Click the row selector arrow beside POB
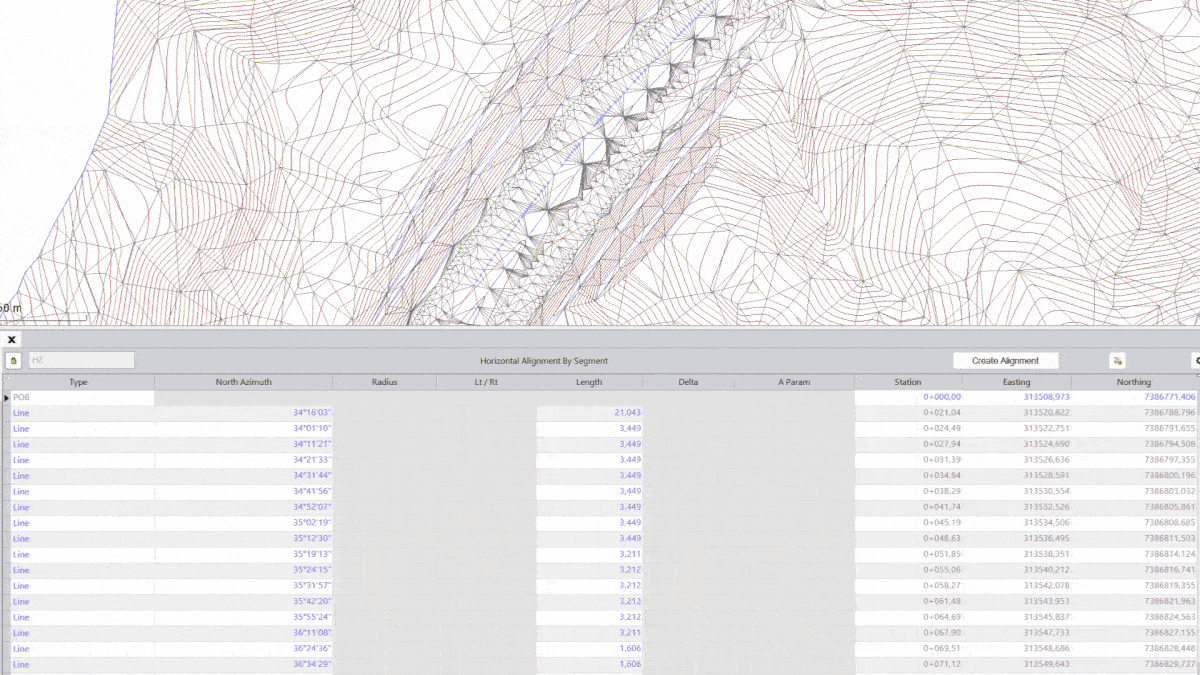This screenshot has height=675, width=1200. pyautogui.click(x=6, y=397)
